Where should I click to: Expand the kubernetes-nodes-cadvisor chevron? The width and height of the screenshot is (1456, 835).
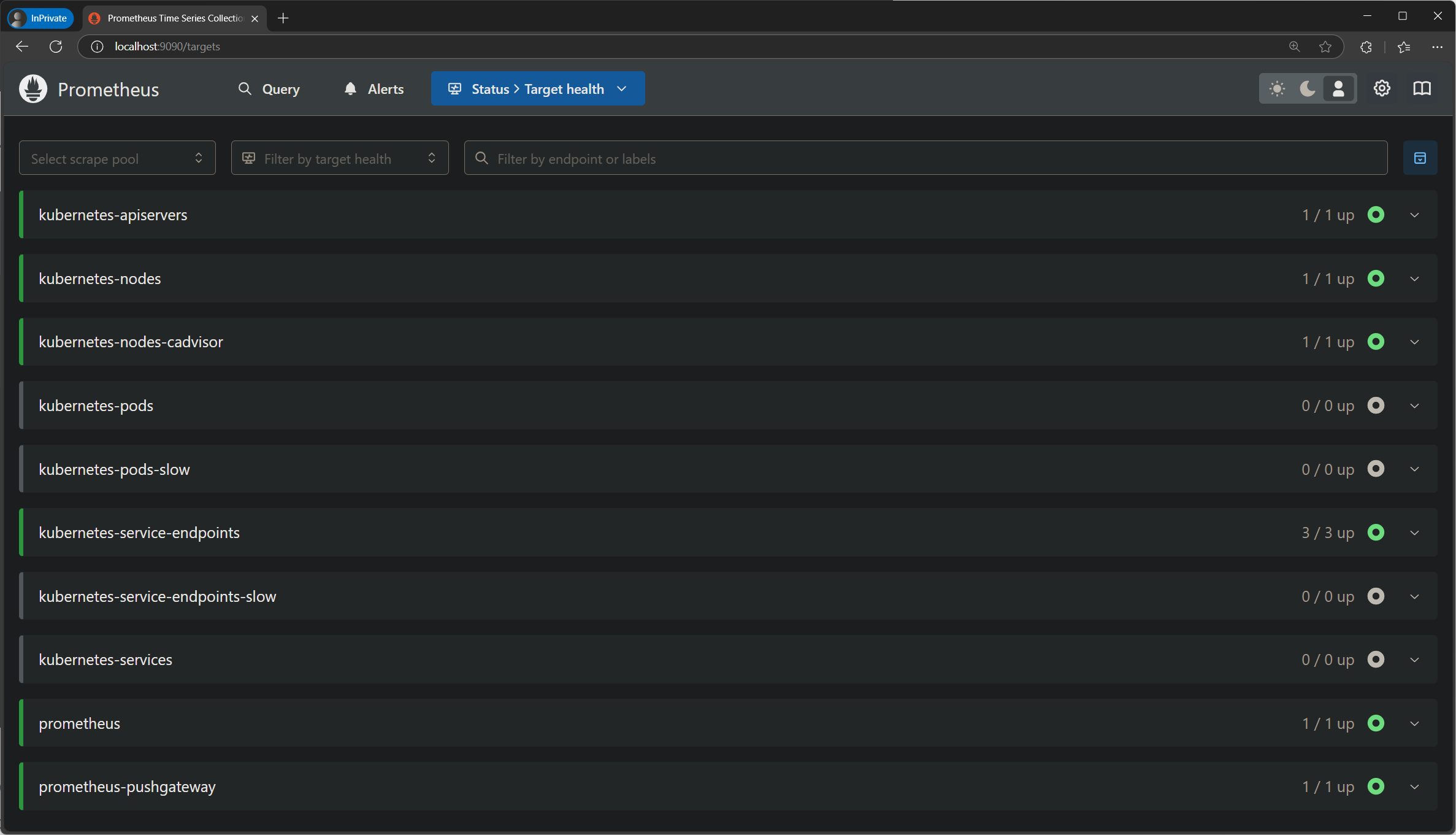click(x=1415, y=342)
